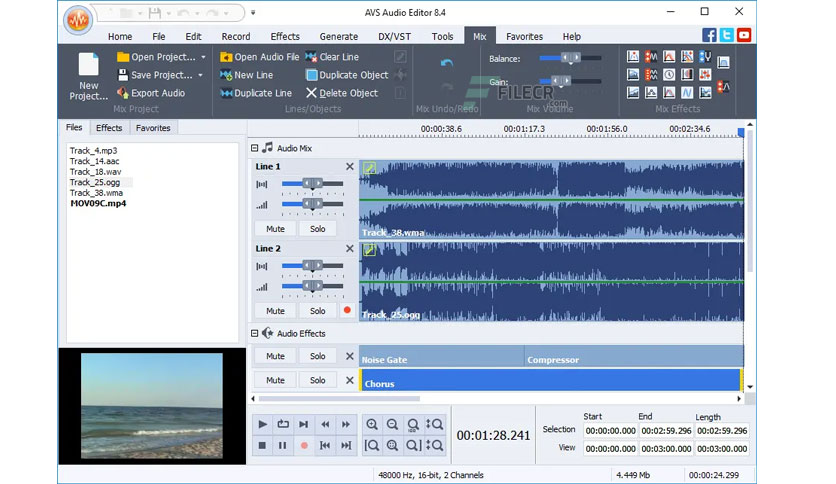Viewport: 836px width, 484px height.
Task: Remove the Chorus effects line
Action: pos(350,380)
